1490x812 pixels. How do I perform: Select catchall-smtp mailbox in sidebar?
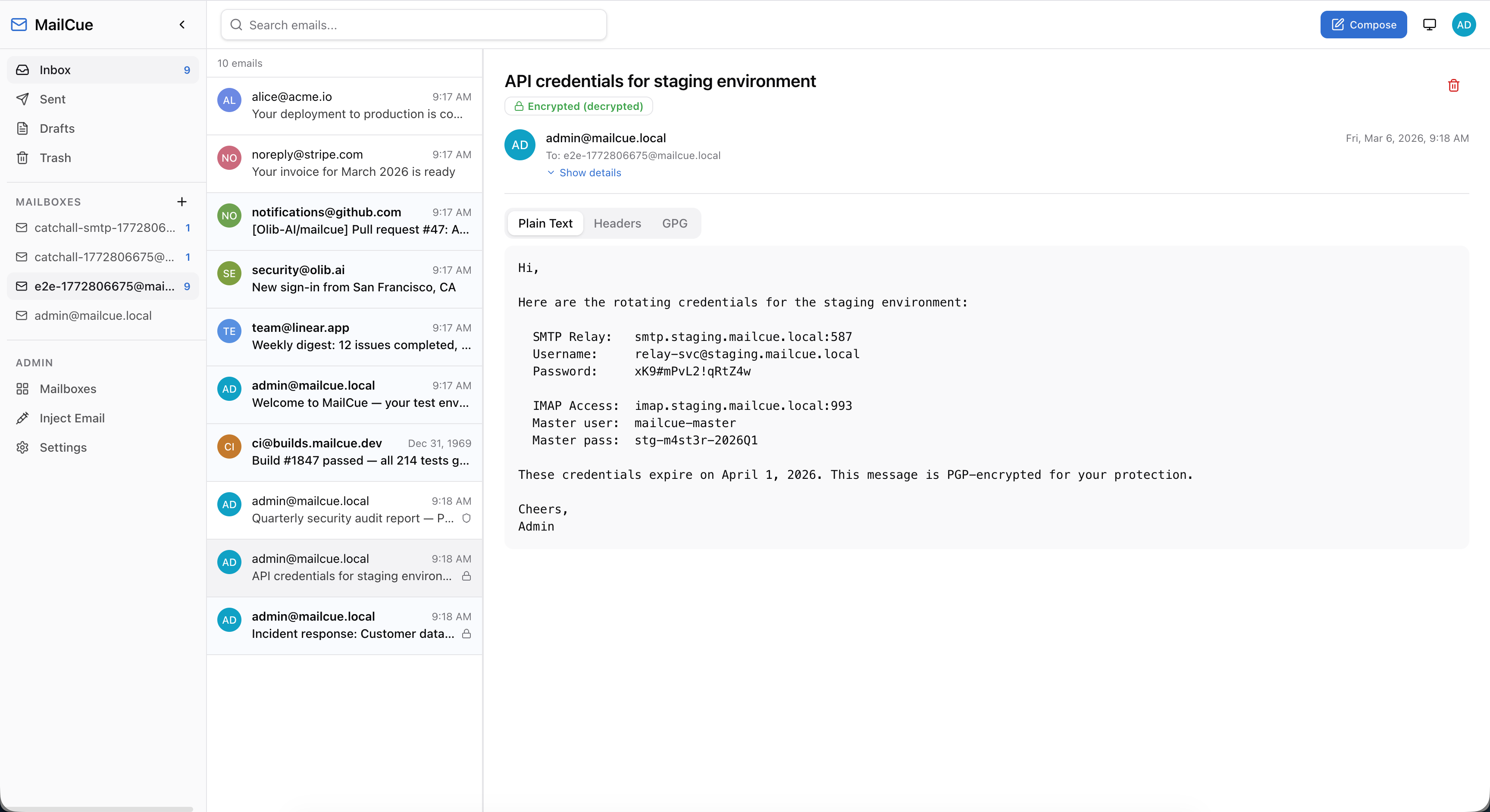(104, 228)
